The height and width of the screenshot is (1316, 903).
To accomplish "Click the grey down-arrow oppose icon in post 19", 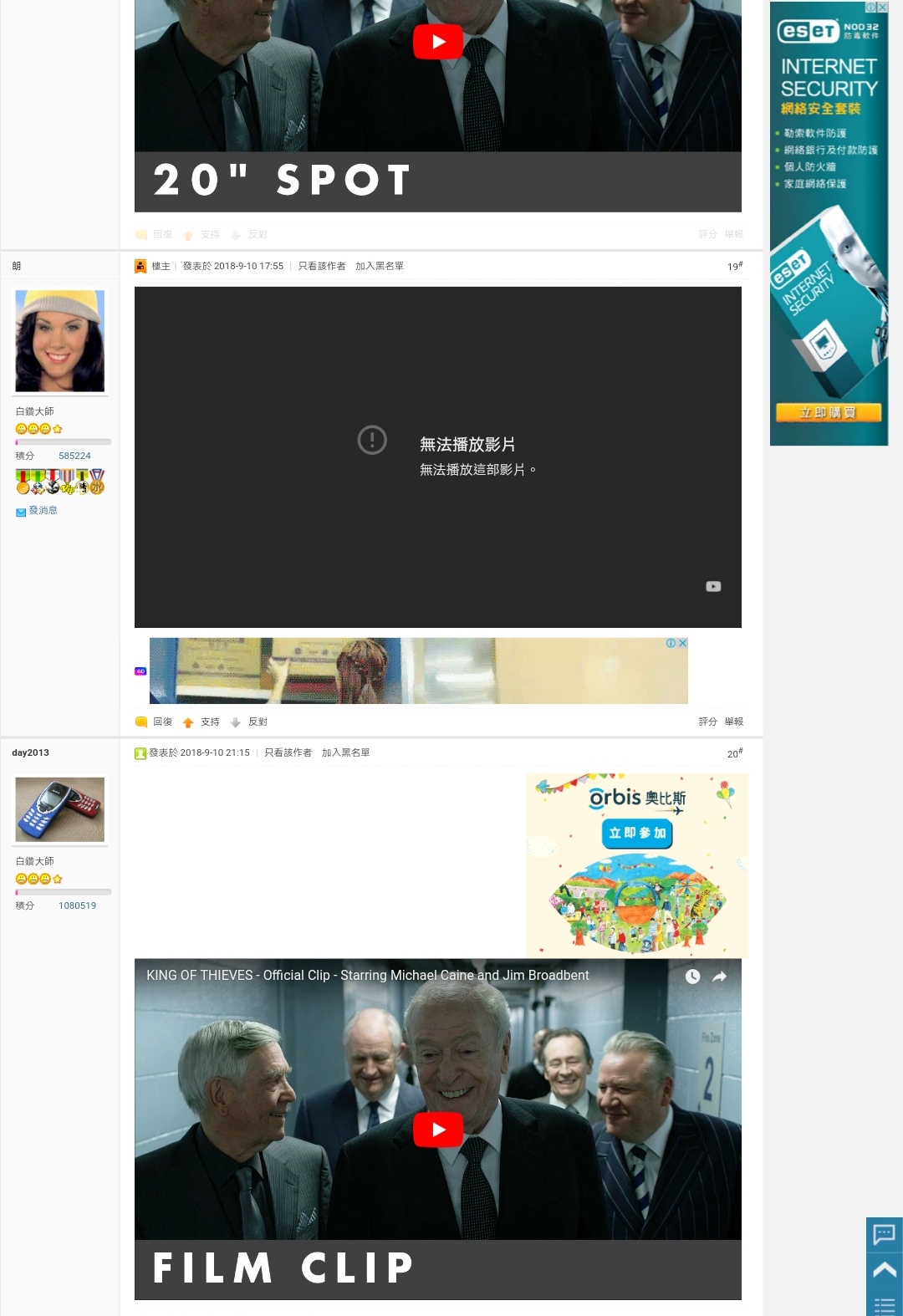I will [236, 722].
